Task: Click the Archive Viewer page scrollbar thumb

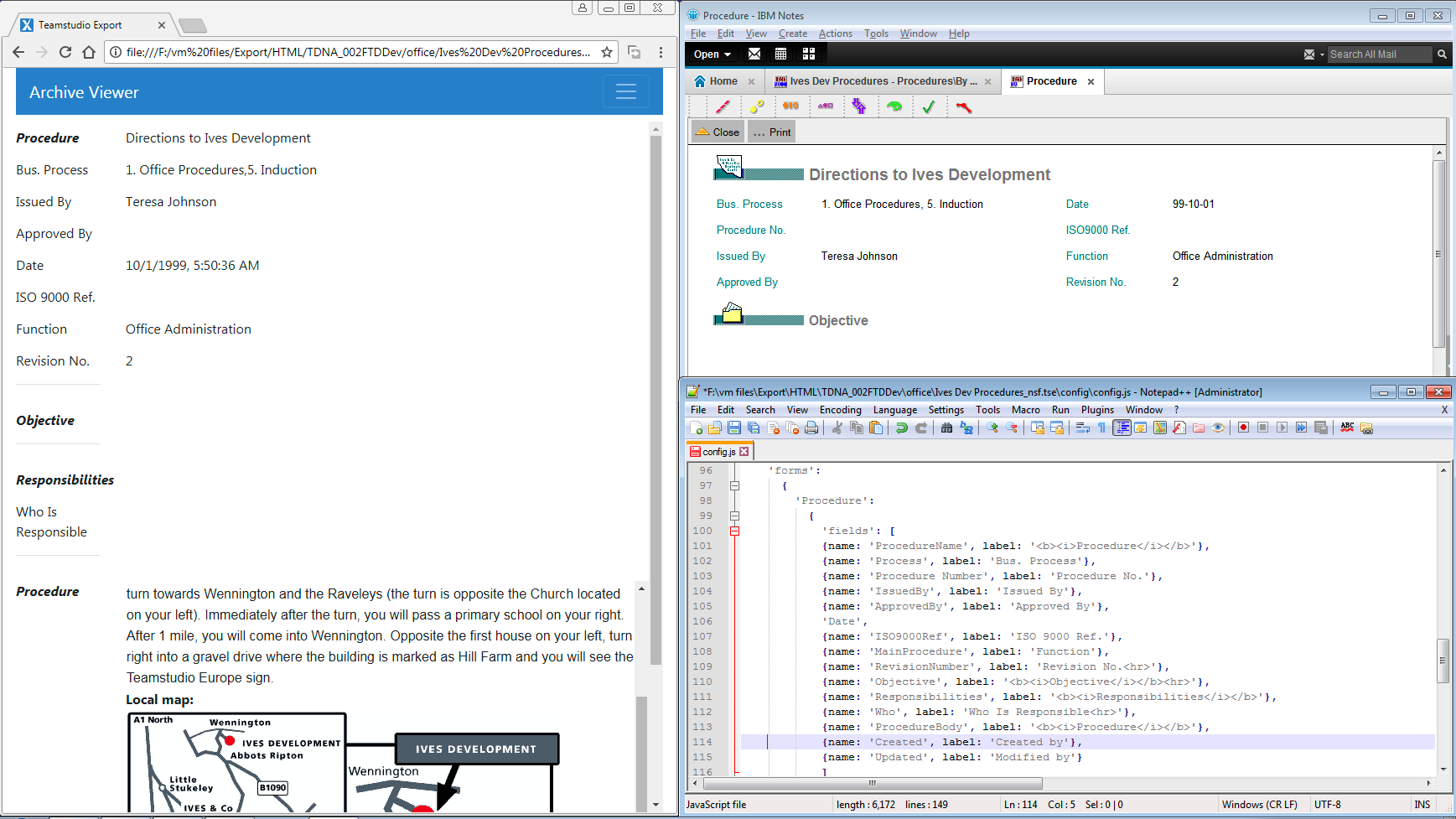Action: 656,401
